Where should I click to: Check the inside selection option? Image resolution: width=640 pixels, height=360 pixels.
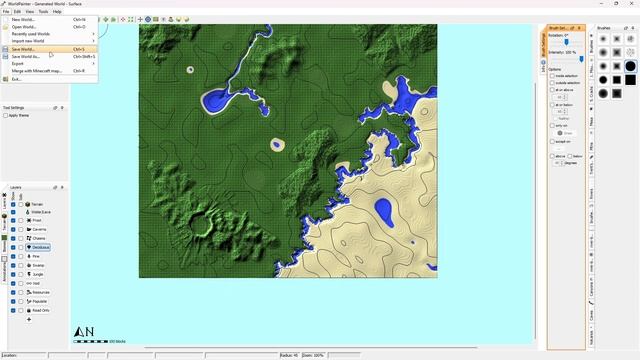pos(552,76)
